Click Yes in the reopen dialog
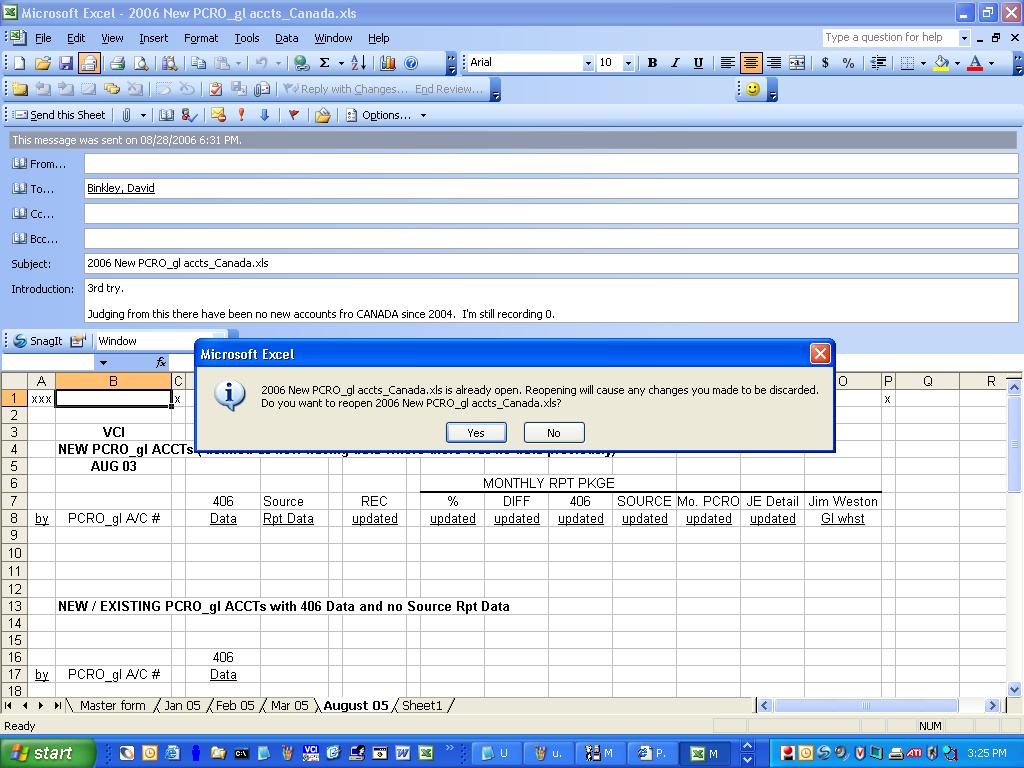 click(475, 433)
